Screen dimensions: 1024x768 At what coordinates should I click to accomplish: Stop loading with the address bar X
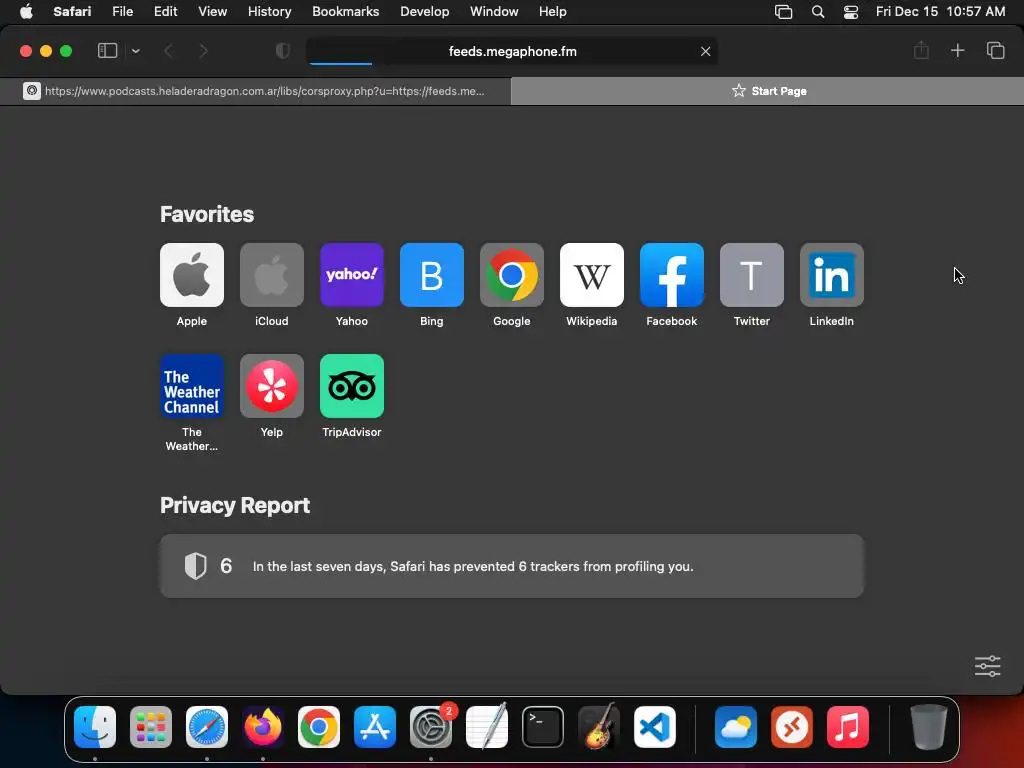[705, 51]
